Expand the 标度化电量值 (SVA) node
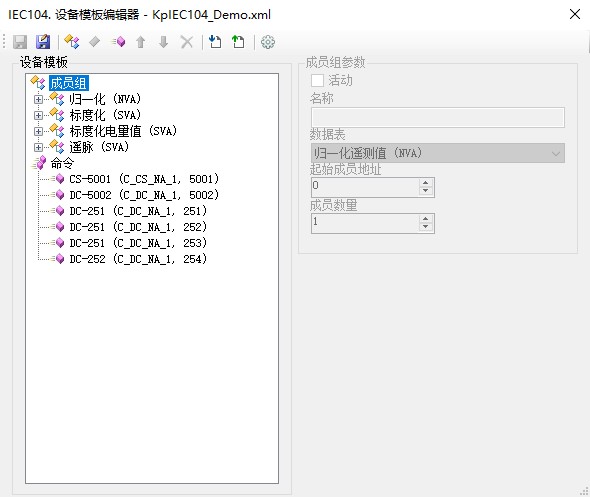The image size is (590, 497). pyautogui.click(x=38, y=131)
